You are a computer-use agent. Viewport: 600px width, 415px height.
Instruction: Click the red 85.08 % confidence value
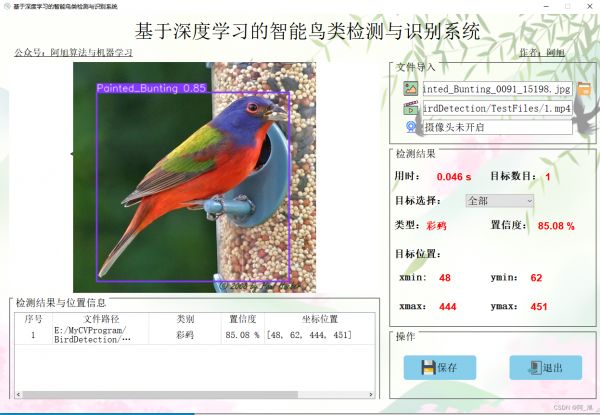[x=556, y=226]
